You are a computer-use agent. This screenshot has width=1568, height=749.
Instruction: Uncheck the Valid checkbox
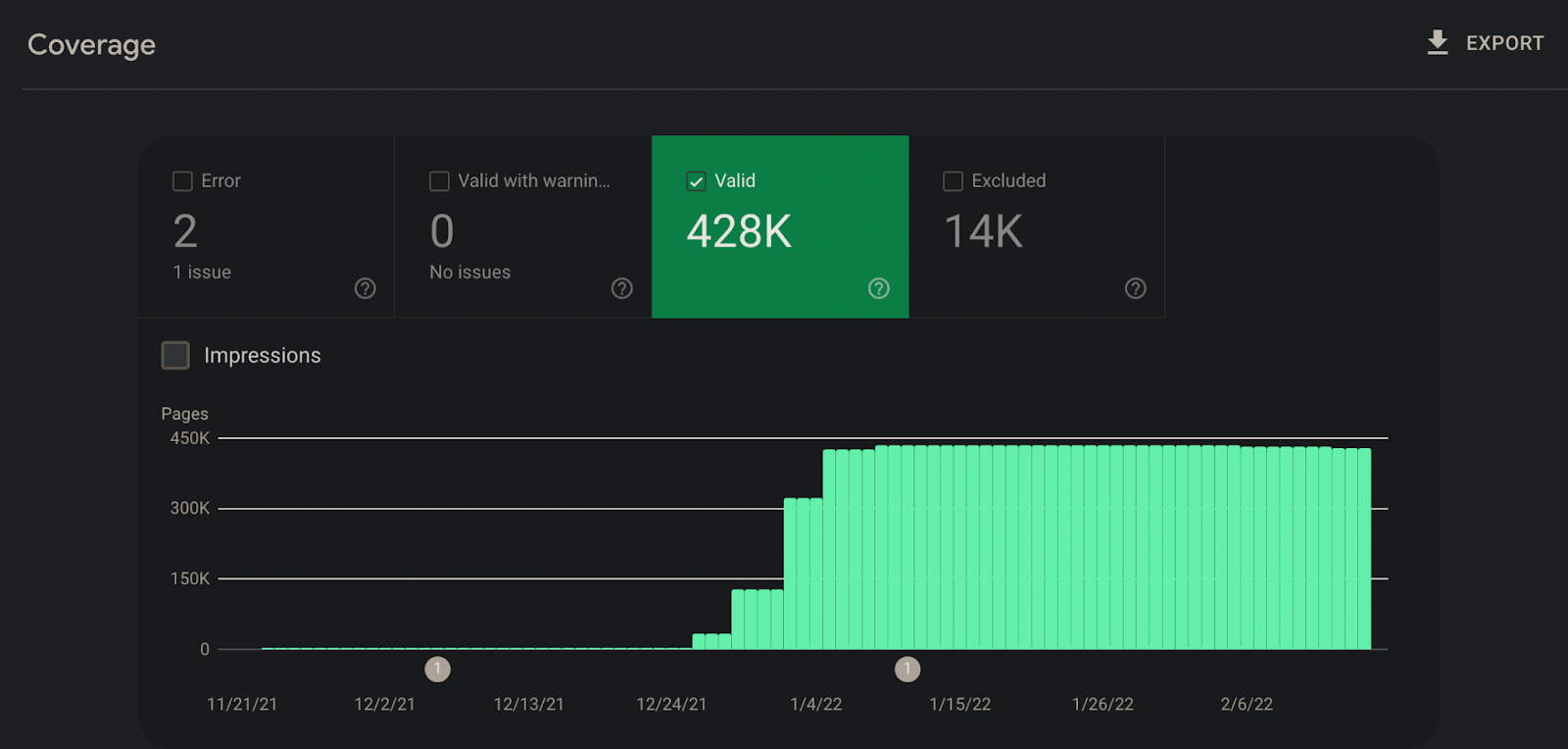point(696,181)
